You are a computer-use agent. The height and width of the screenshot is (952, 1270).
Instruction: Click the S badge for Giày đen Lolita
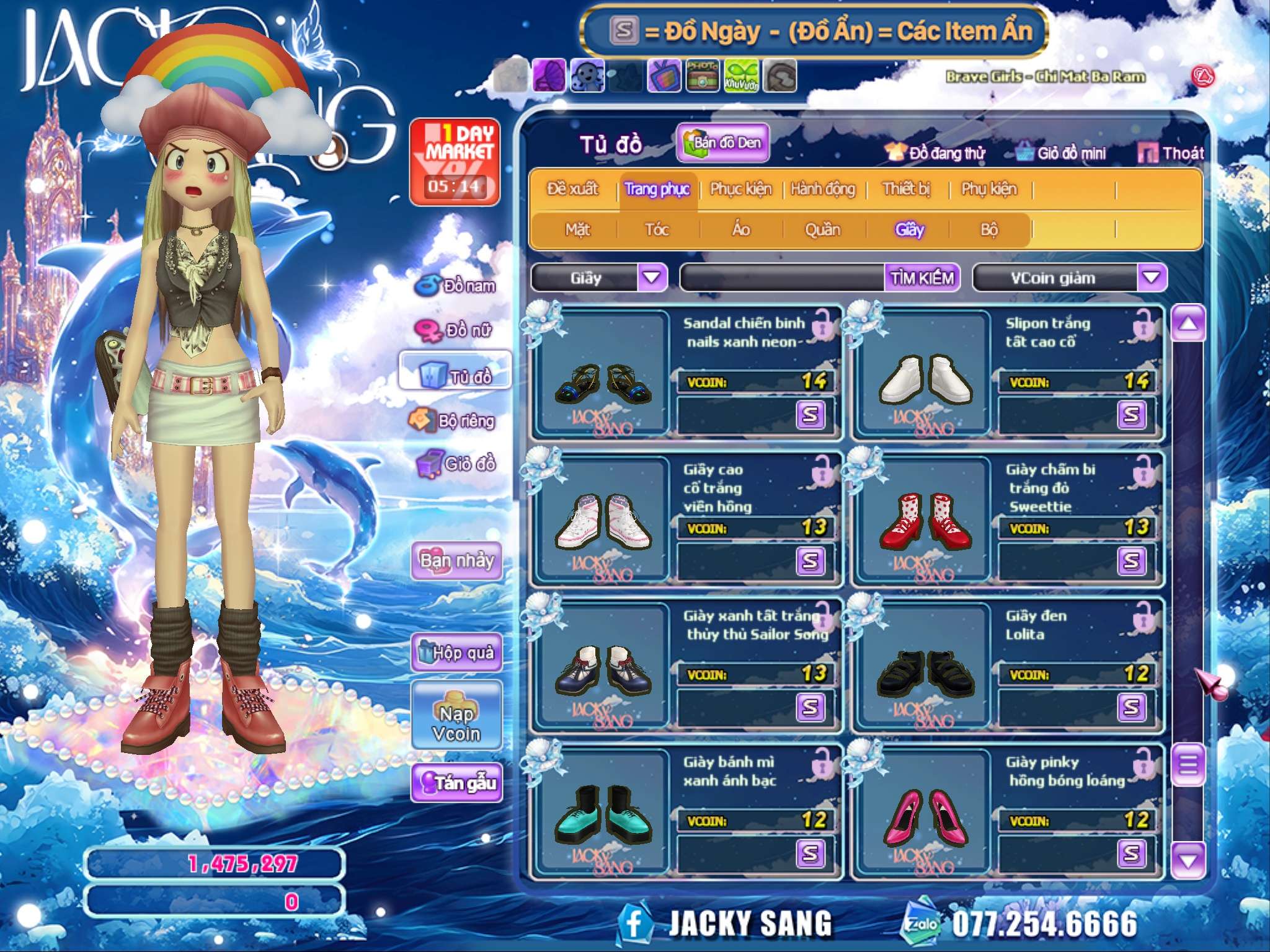(x=1132, y=707)
